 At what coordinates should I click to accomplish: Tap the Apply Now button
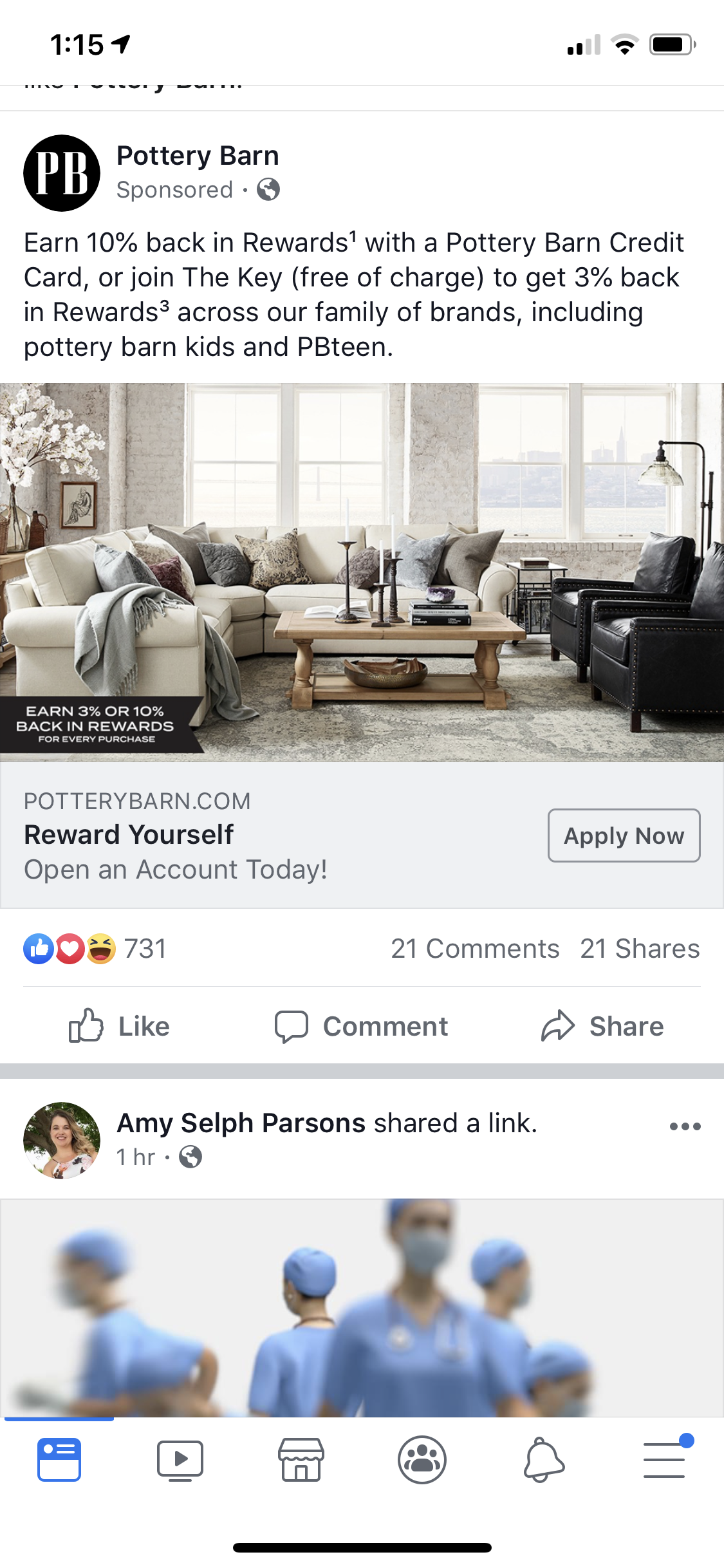[624, 835]
